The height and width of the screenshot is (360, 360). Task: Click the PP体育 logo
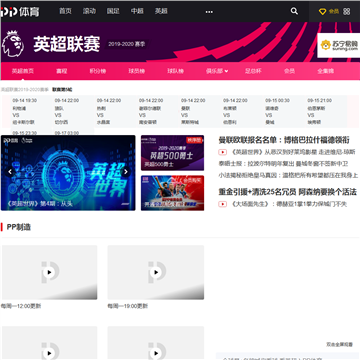pos(20,11)
